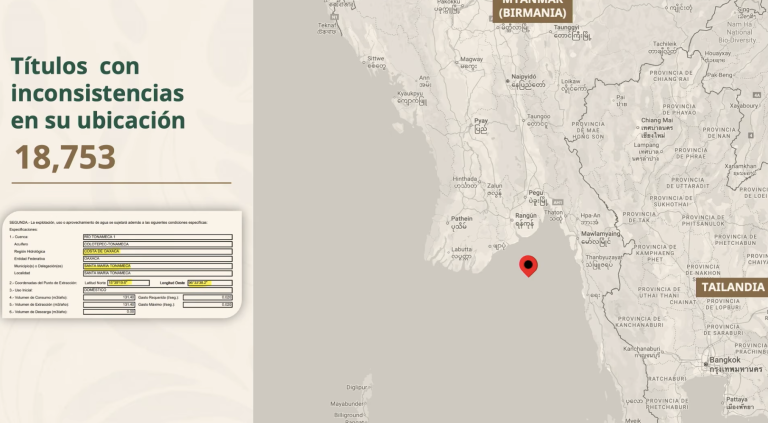Screen dimensions: 768x423
Task: Click the 18,753 count figure
Action: pyautogui.click(x=65, y=157)
